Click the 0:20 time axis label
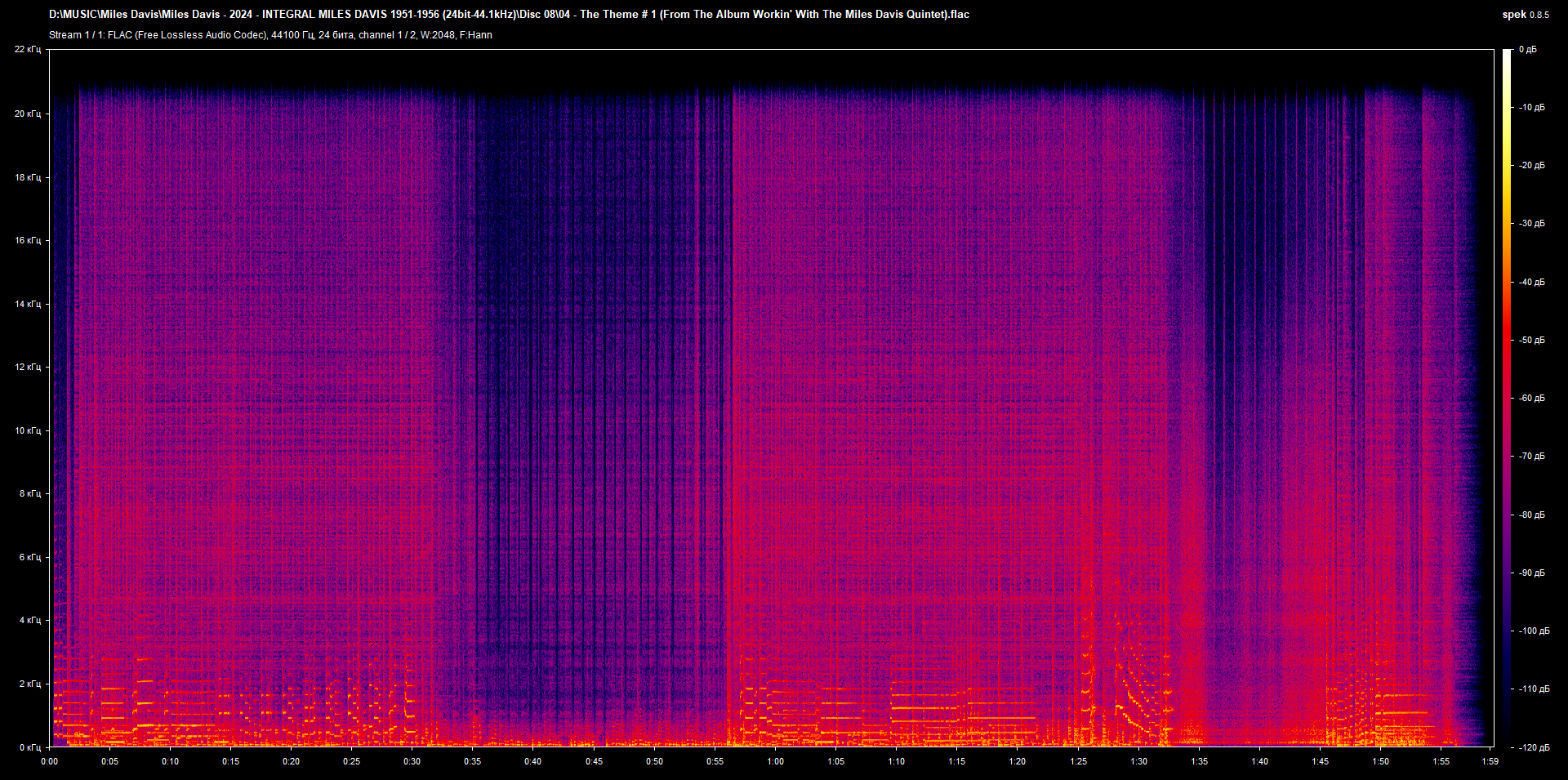1568x780 pixels. 292,761
